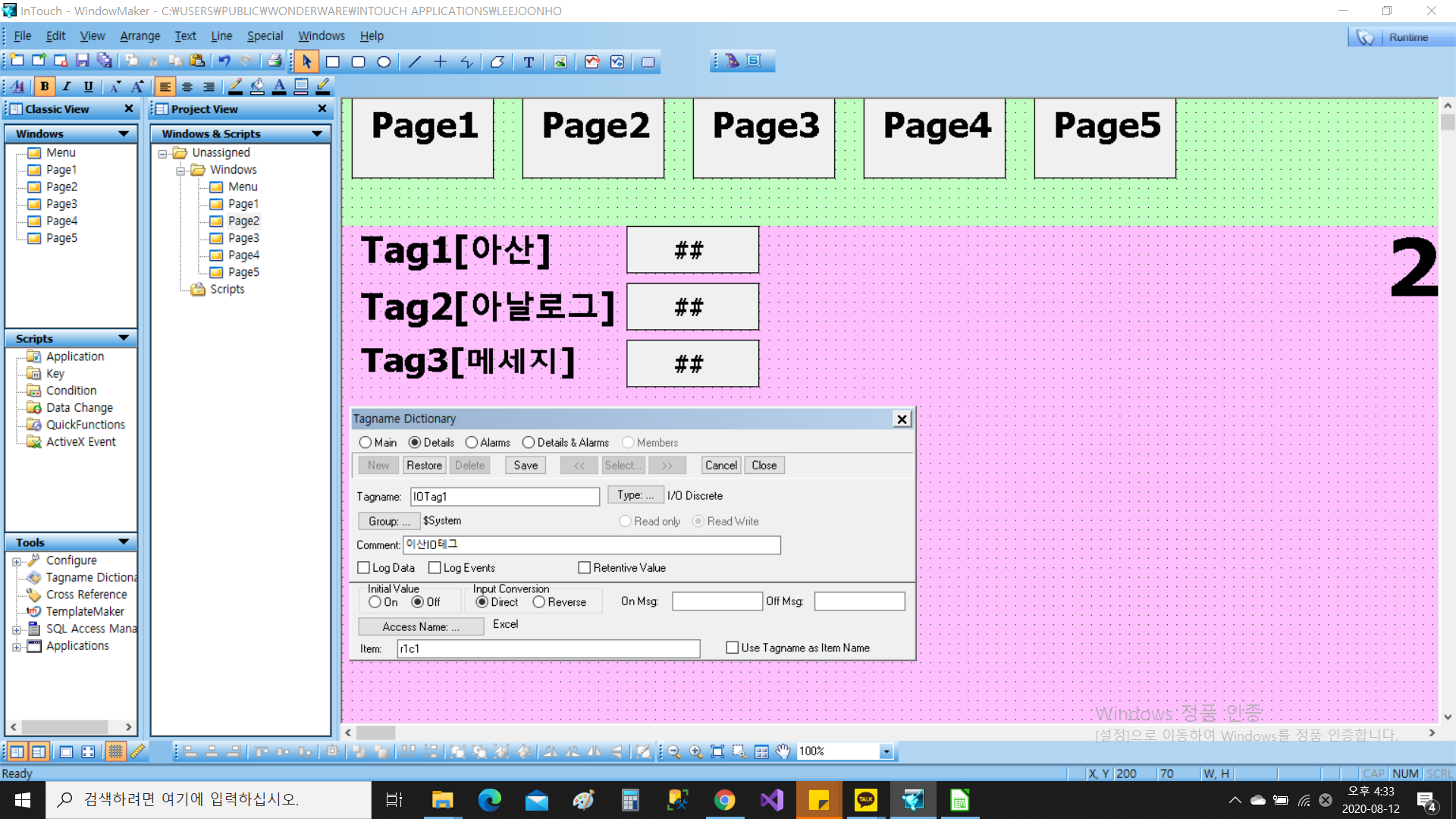Select the pointer selection tool
The width and height of the screenshot is (1456, 819).
coord(306,61)
